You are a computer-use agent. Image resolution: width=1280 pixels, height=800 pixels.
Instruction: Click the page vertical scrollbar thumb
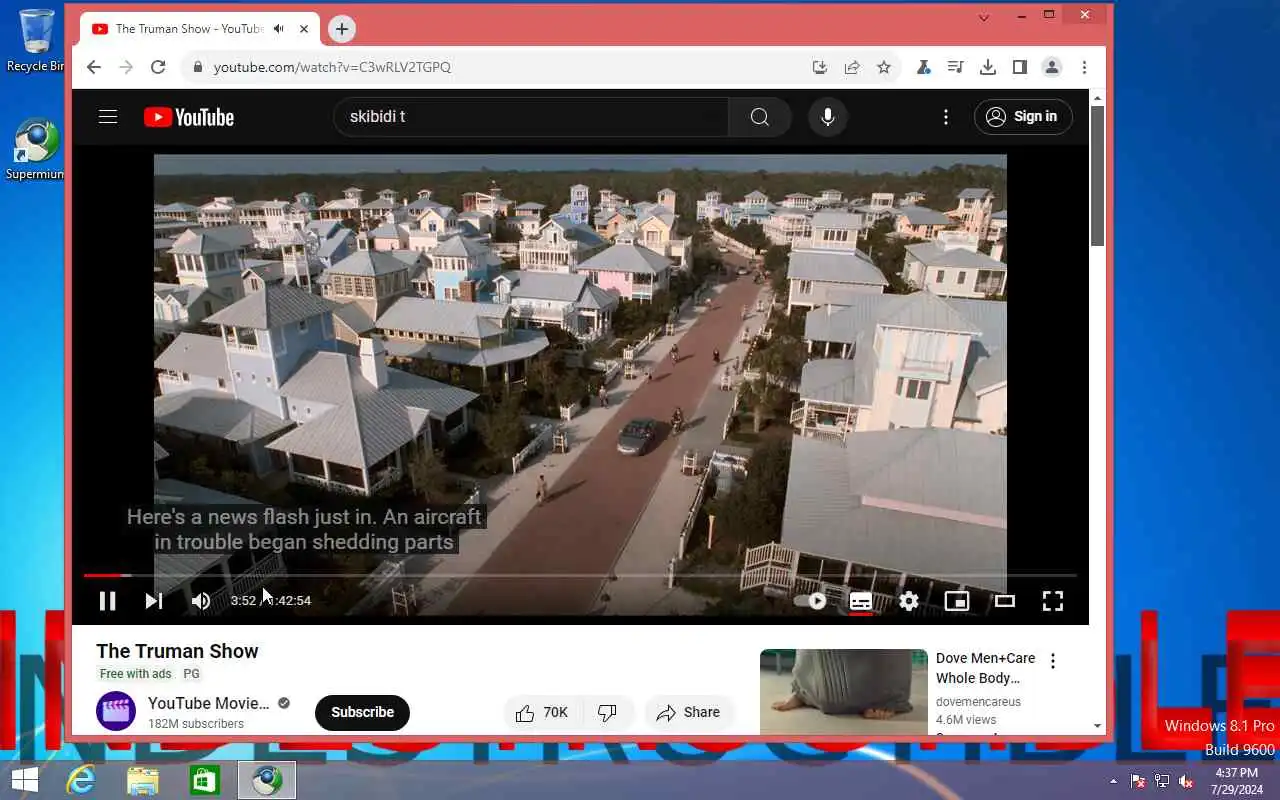click(x=1097, y=176)
